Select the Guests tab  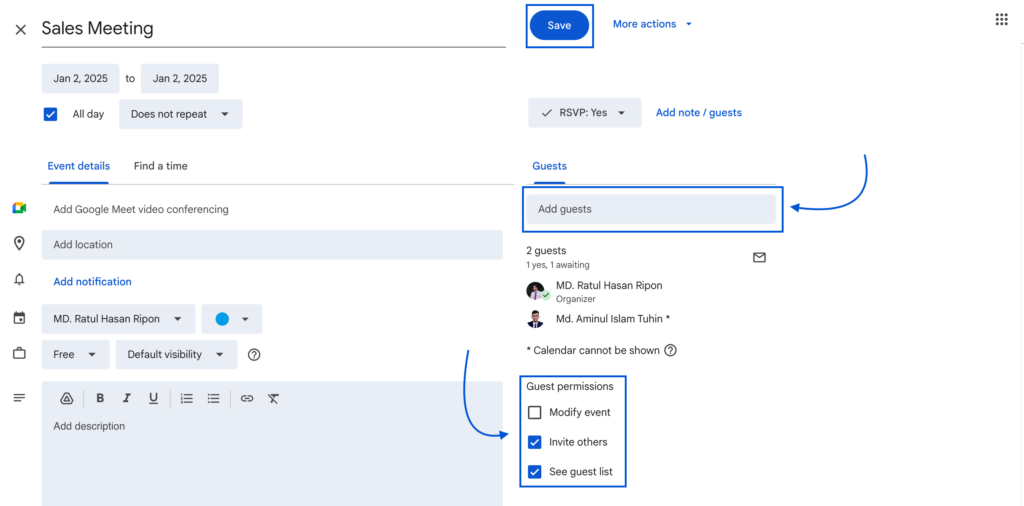[x=549, y=166]
